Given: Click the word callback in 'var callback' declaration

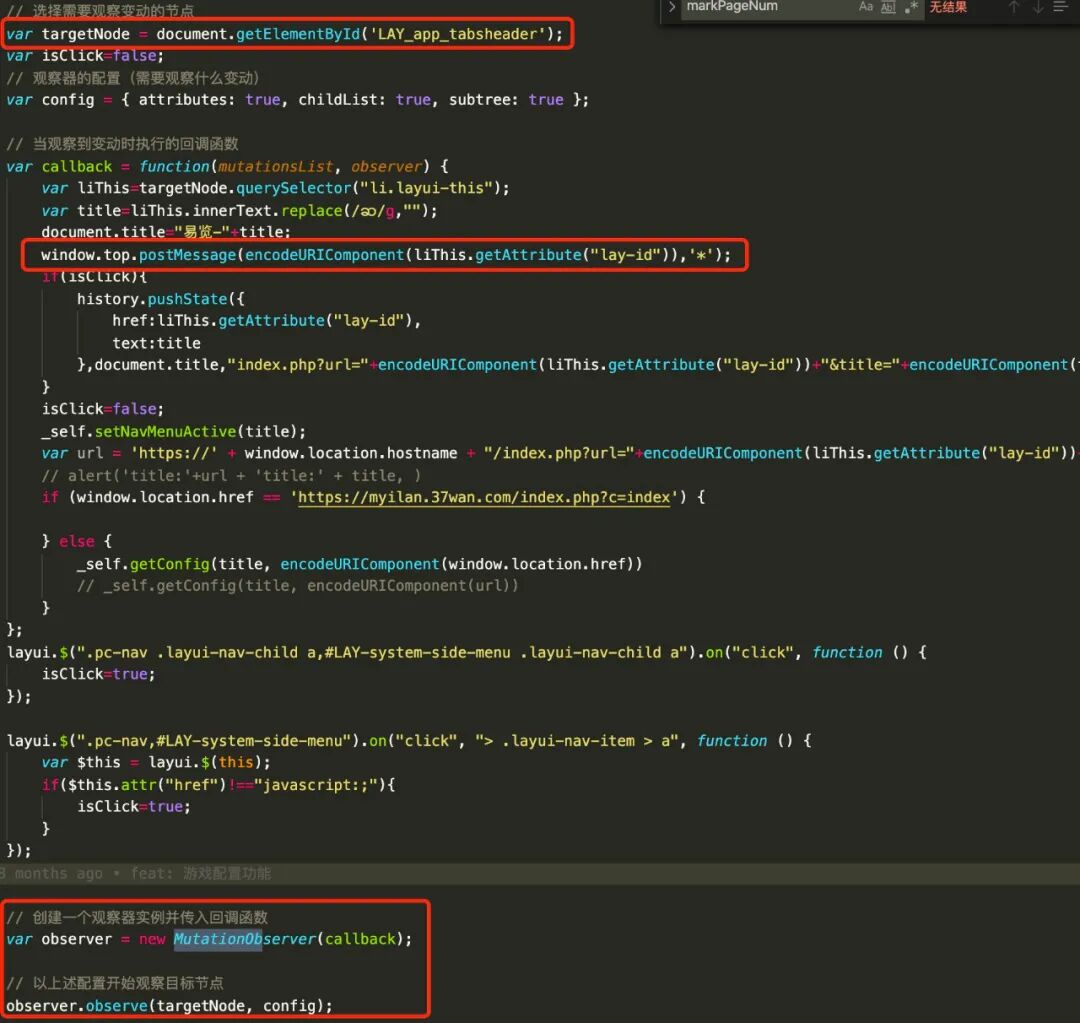Looking at the screenshot, I should pos(76,167).
